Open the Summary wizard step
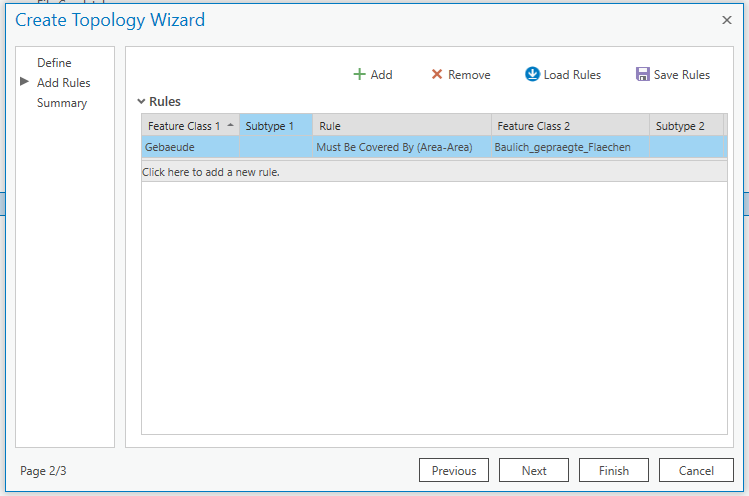The width and height of the screenshot is (749, 496). pos(62,103)
